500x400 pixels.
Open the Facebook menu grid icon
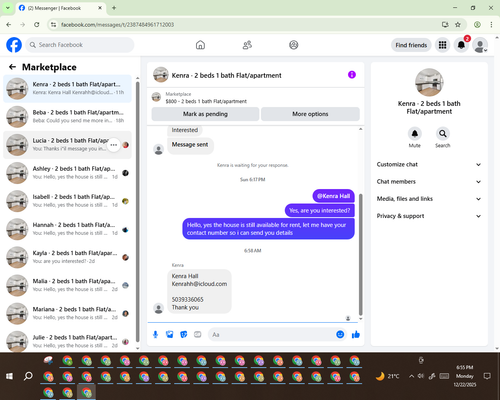point(442,45)
